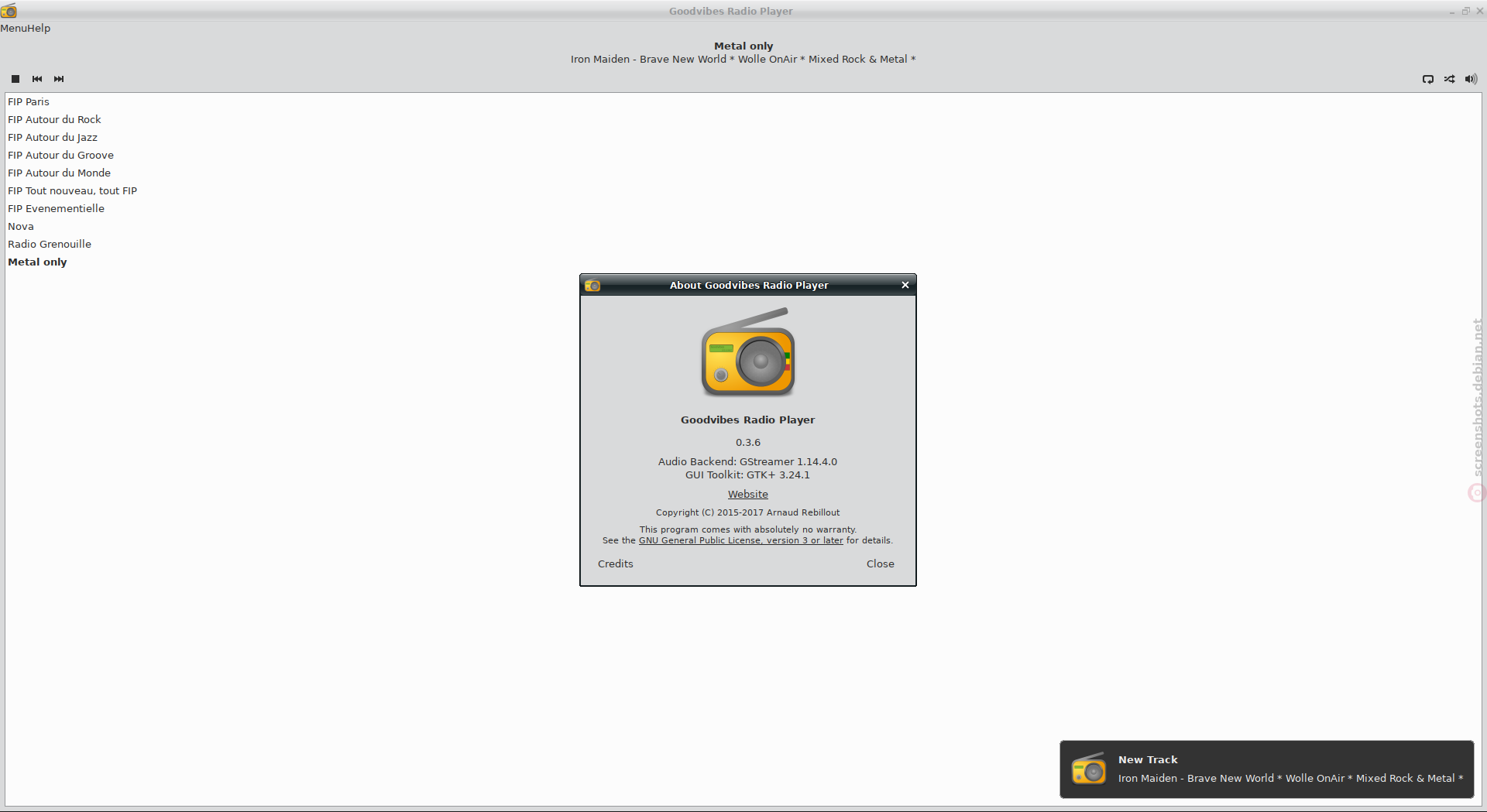Click the Audio Backend GStreamer text

click(748, 461)
